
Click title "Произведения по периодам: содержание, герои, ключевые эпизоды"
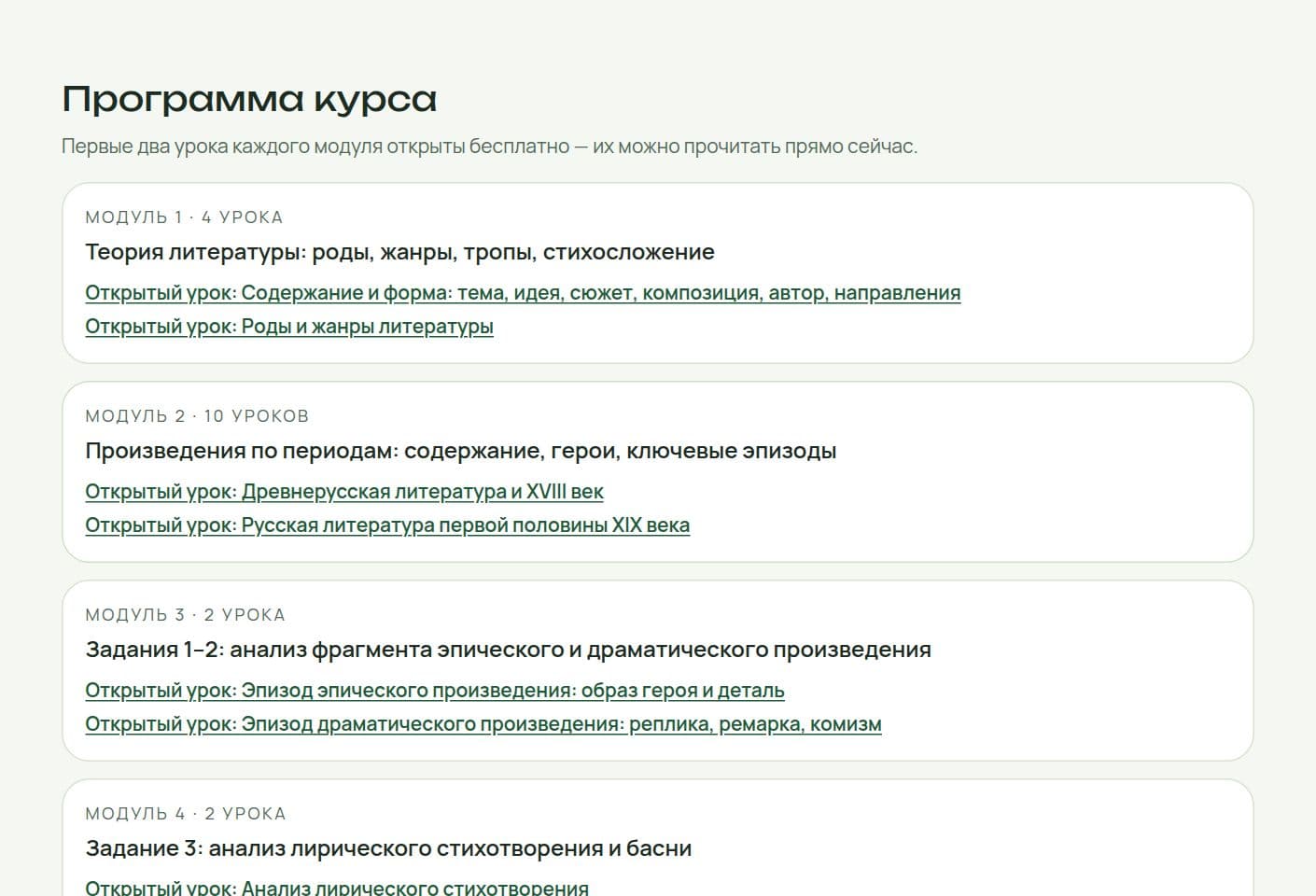pyautogui.click(x=461, y=451)
